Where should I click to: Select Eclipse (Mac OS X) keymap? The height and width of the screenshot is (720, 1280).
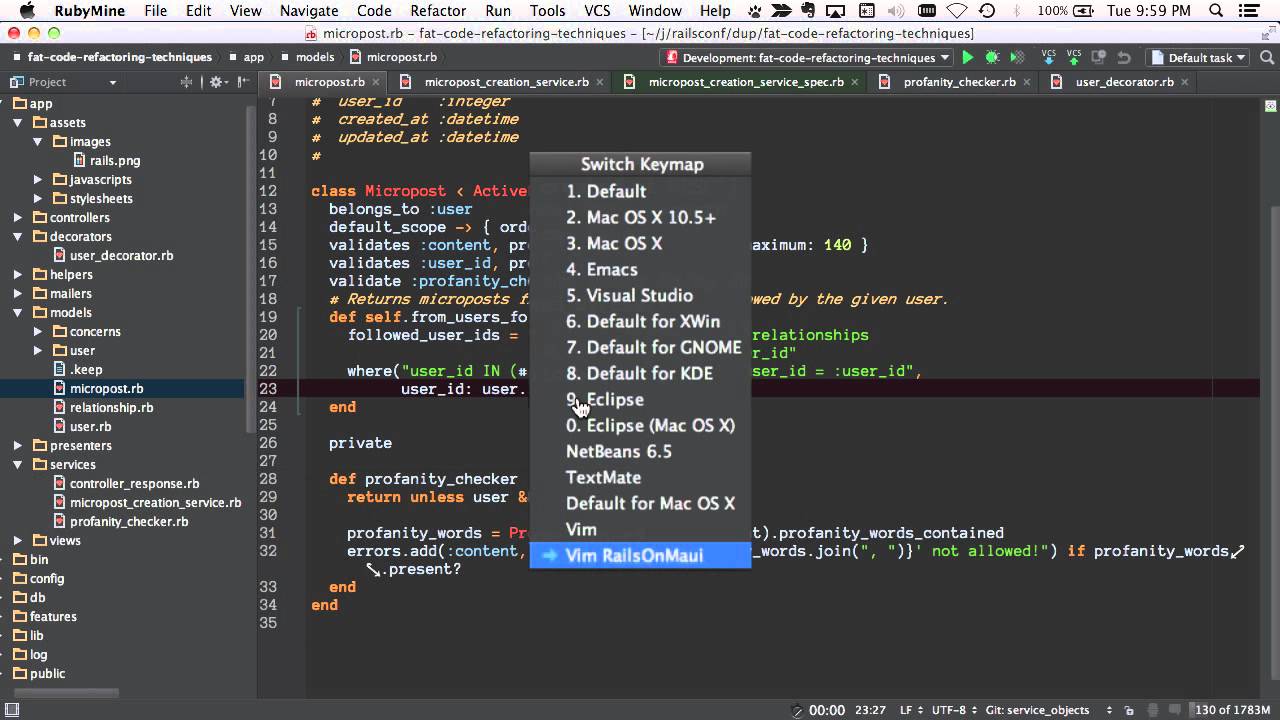(x=640, y=425)
